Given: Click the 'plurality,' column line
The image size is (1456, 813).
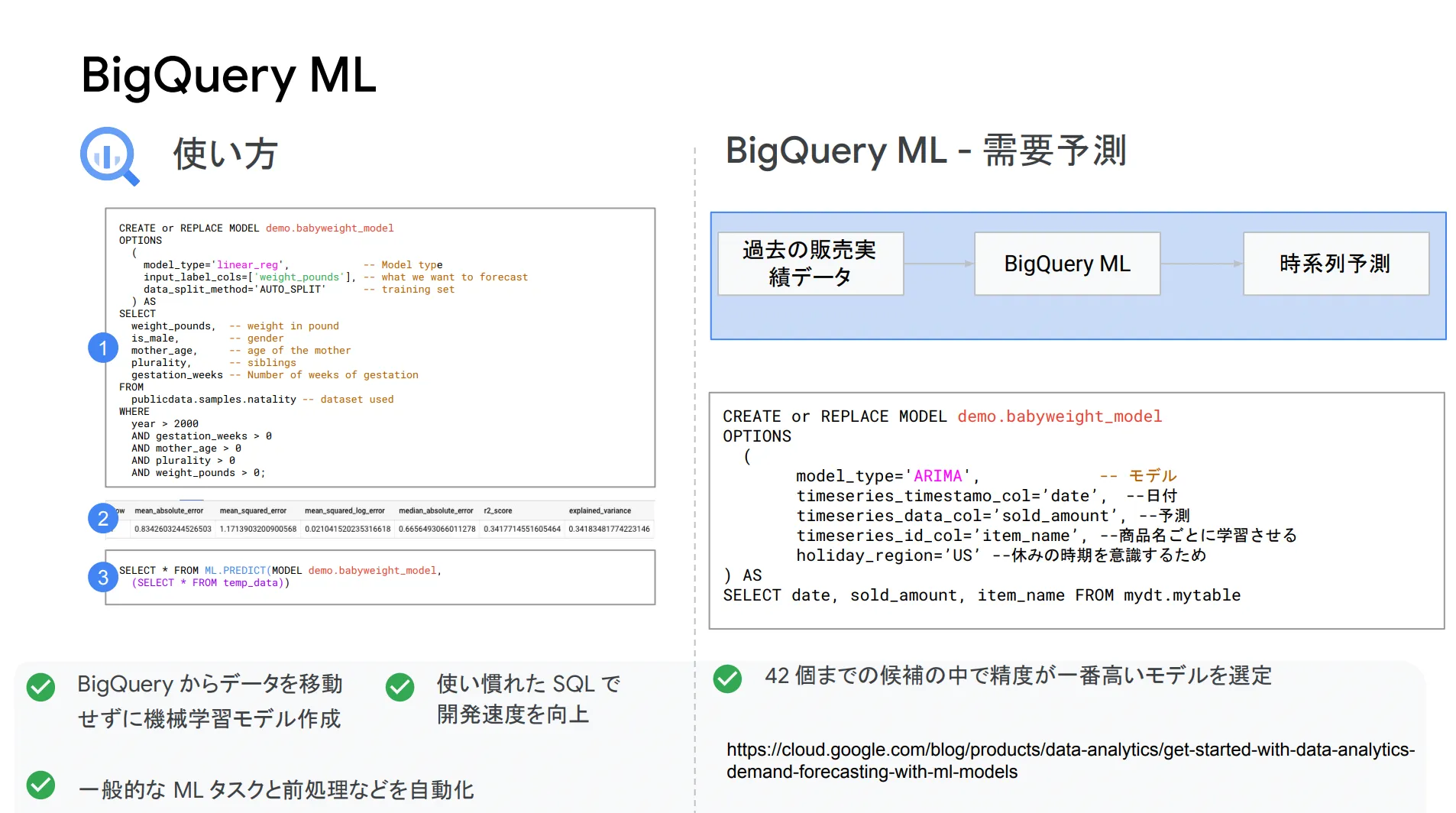Looking at the screenshot, I should (161, 362).
